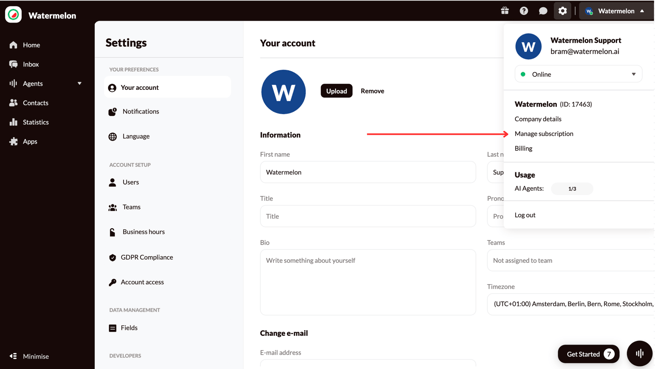
Task: Click the First name input field
Action: tap(368, 172)
